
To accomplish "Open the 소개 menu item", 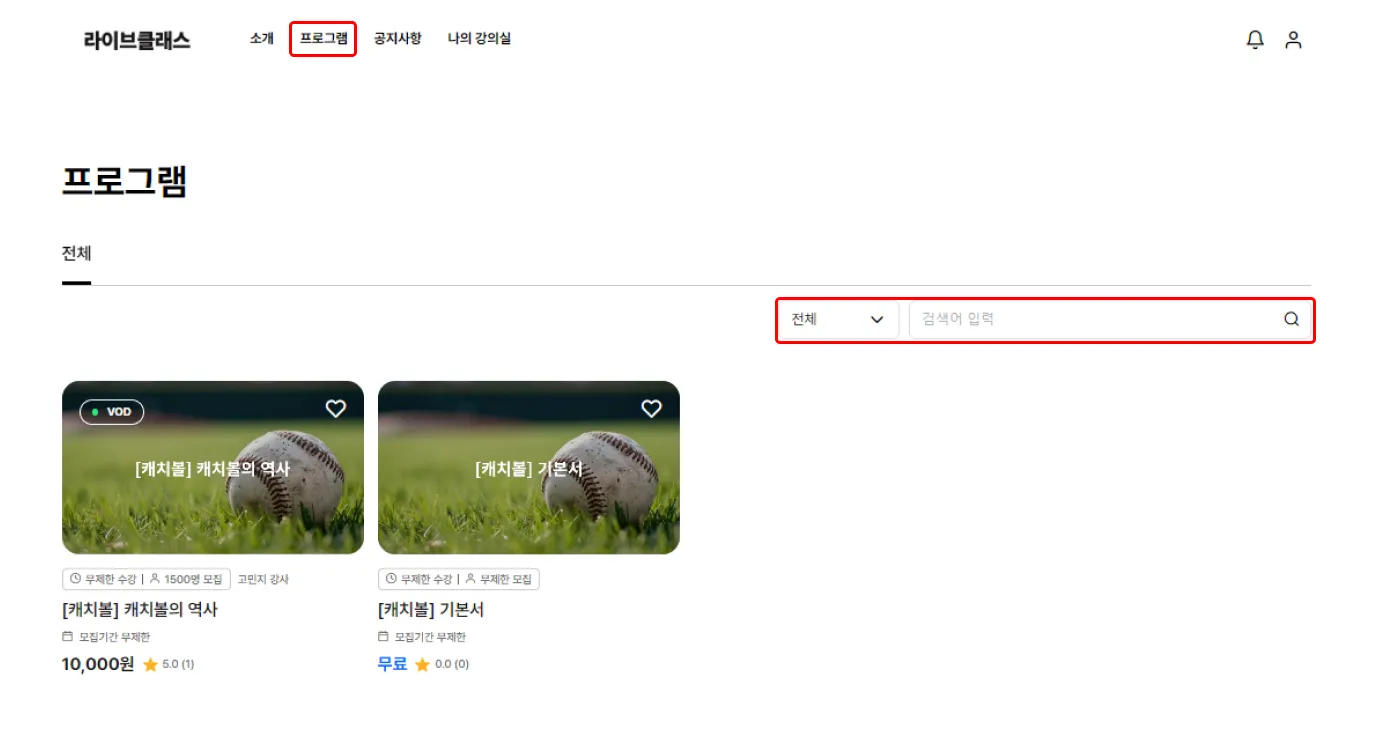I will 262,39.
